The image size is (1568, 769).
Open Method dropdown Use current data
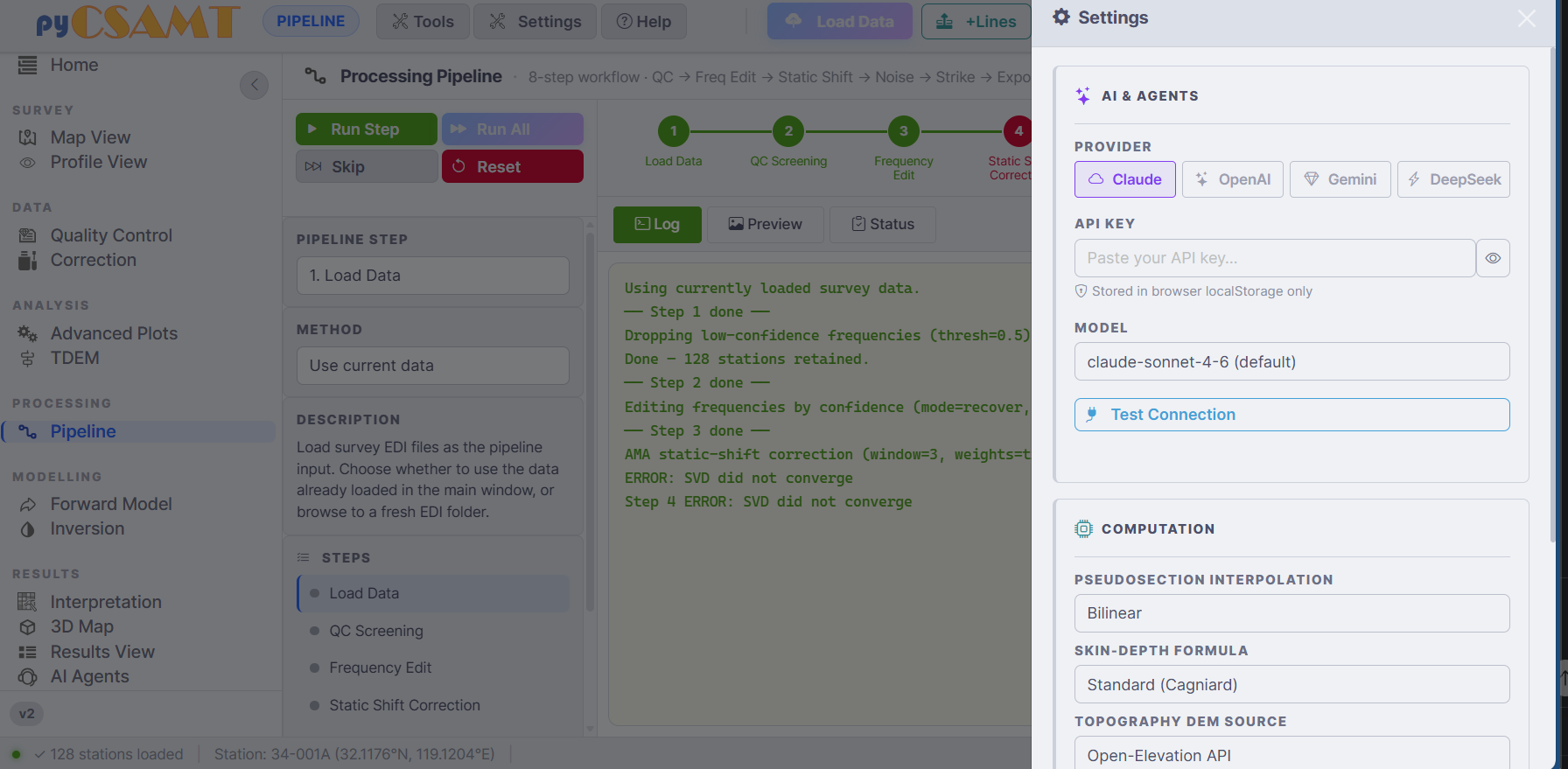tap(433, 366)
